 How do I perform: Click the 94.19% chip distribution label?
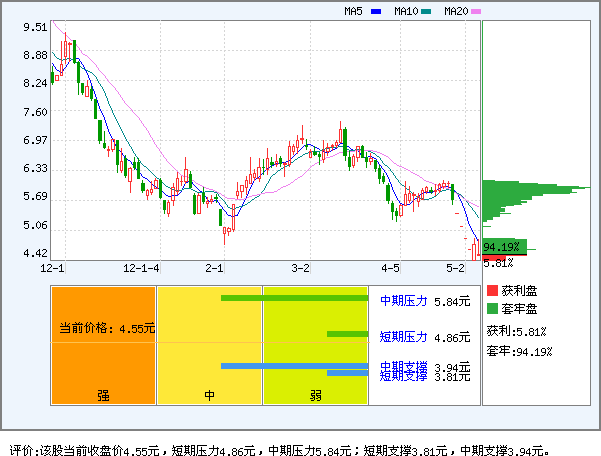click(x=501, y=247)
